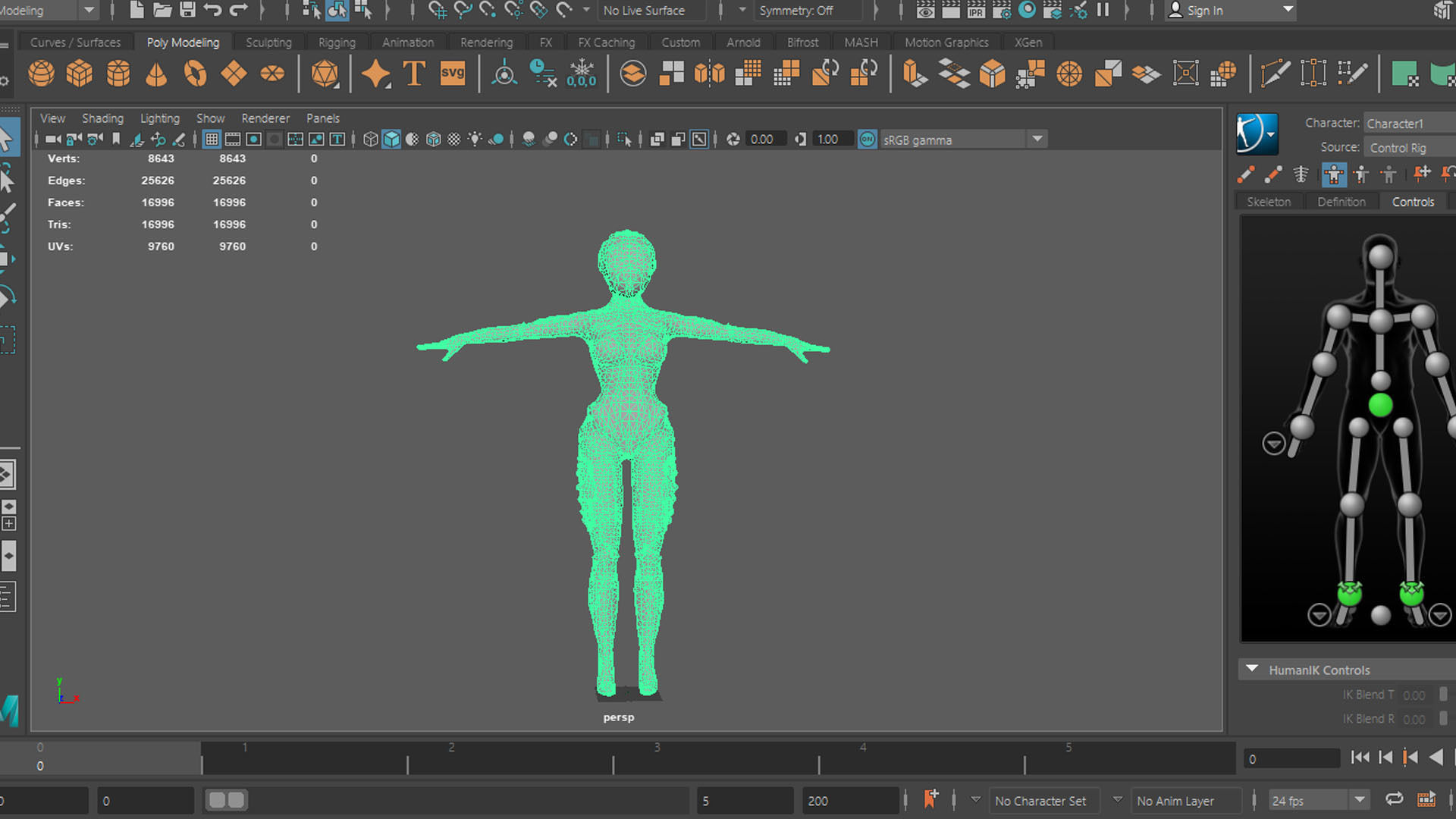Click the playback end field showing 200
This screenshot has width=1456, height=819.
click(x=851, y=801)
